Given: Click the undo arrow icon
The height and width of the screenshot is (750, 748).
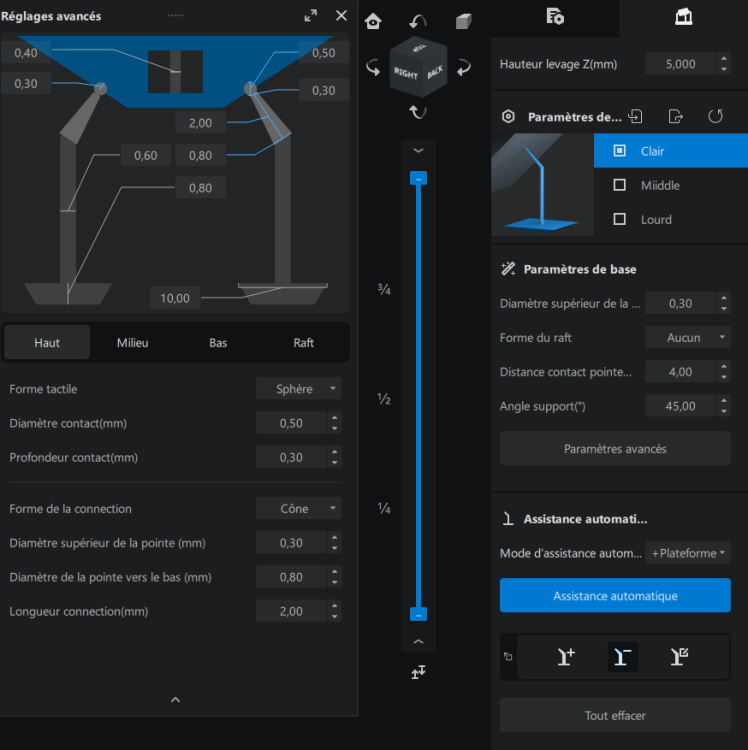Looking at the screenshot, I should [x=418, y=21].
